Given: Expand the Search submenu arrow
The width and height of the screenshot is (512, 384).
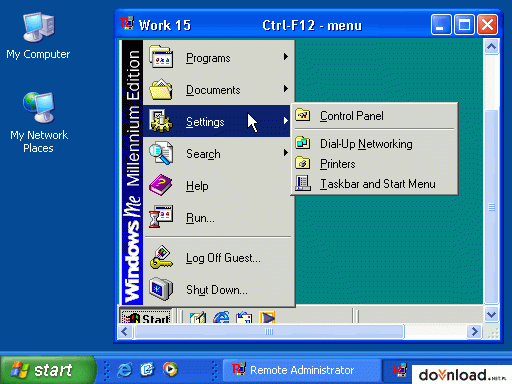Looking at the screenshot, I should (x=286, y=153).
